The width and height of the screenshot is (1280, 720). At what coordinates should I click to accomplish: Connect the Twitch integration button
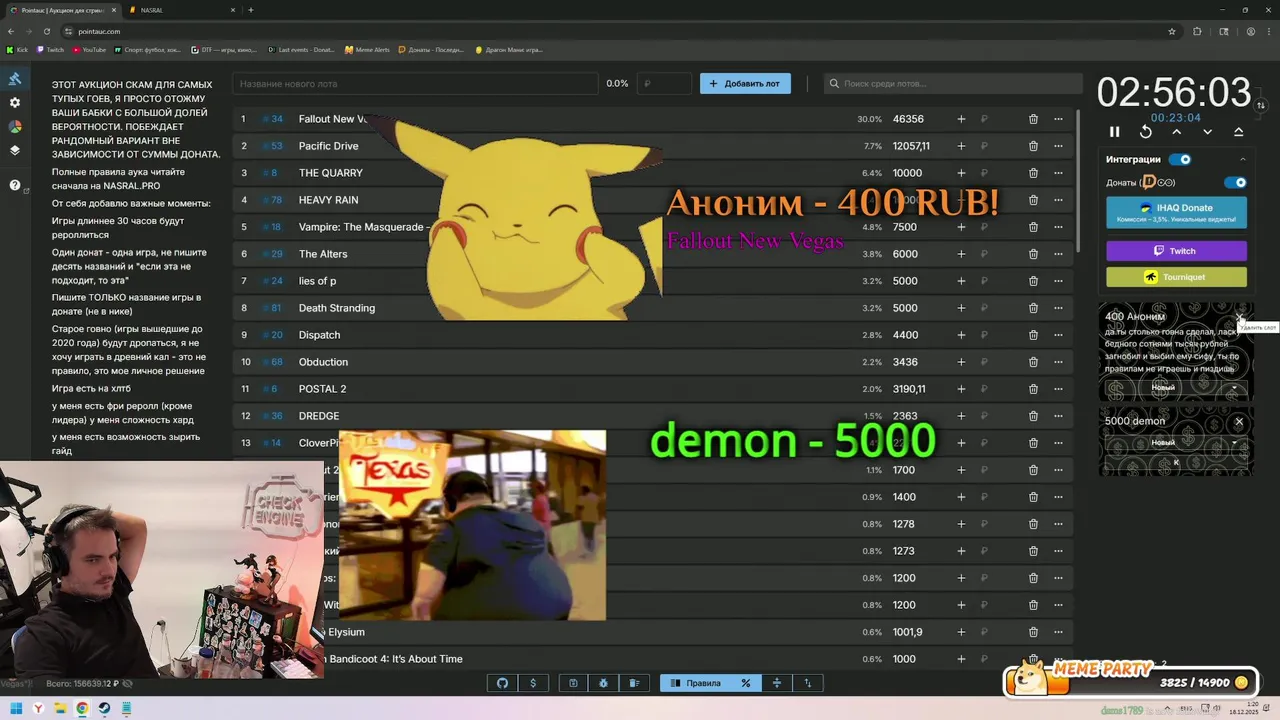coord(1176,251)
